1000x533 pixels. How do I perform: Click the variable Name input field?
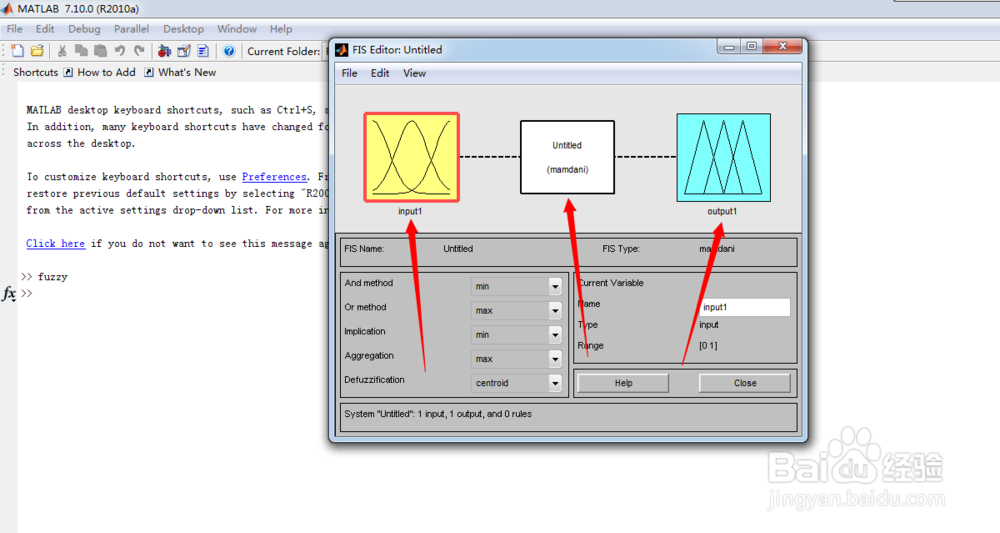click(x=744, y=307)
